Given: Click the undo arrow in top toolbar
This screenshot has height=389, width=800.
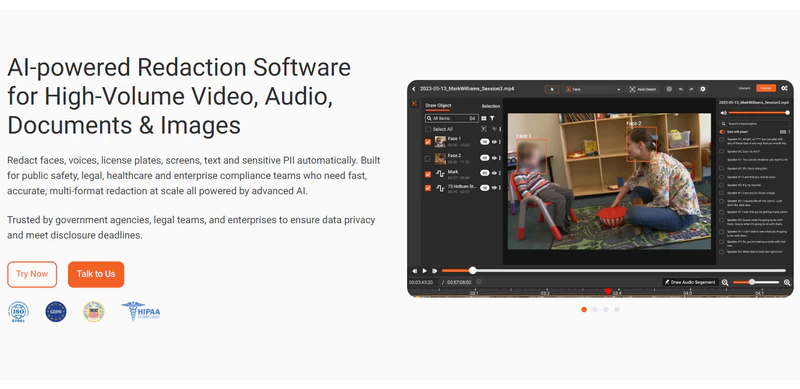Looking at the screenshot, I should click(x=681, y=89).
